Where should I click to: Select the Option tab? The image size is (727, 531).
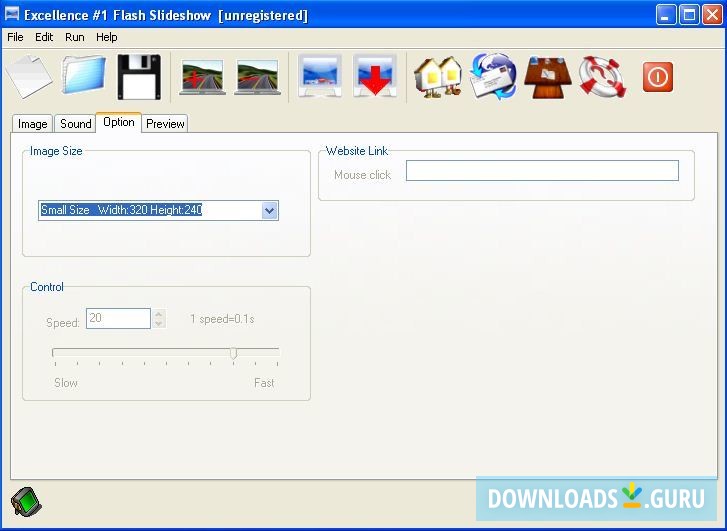[x=119, y=122]
